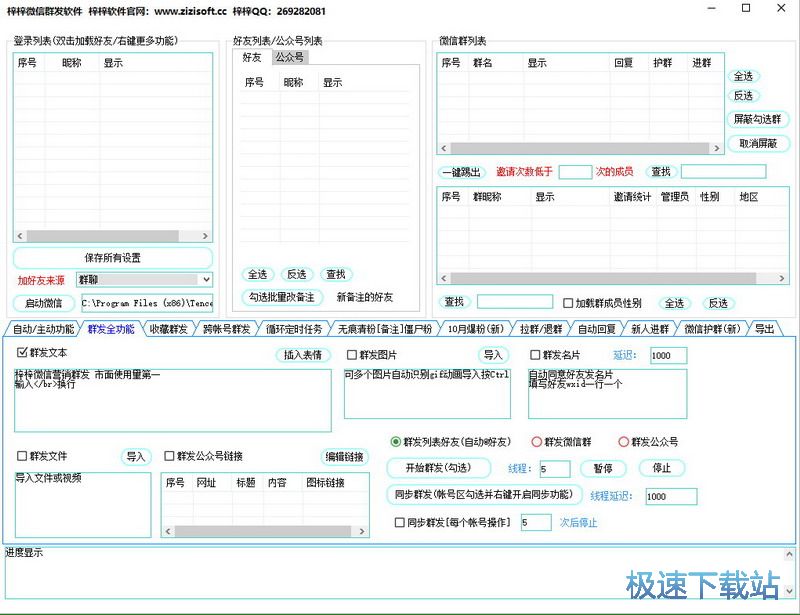800x615 pixels.
Task: Switch to the 公众号 tab
Action: (x=289, y=58)
